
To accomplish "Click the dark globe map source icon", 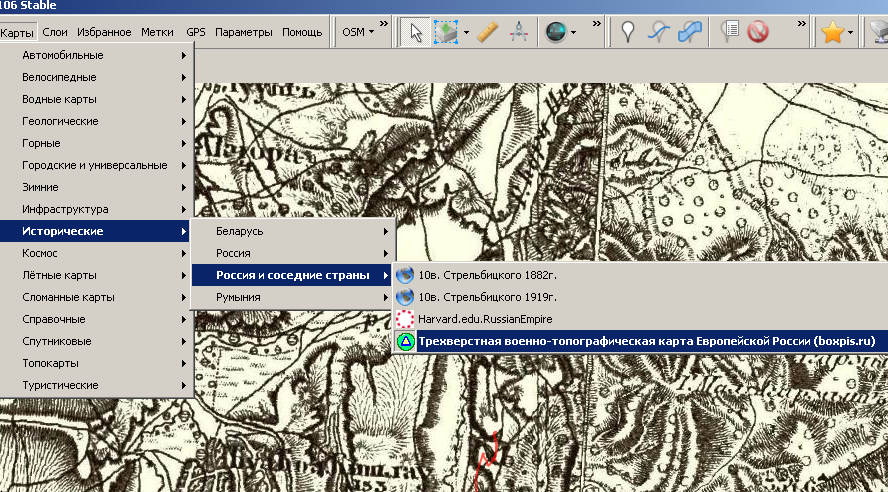I will [556, 32].
